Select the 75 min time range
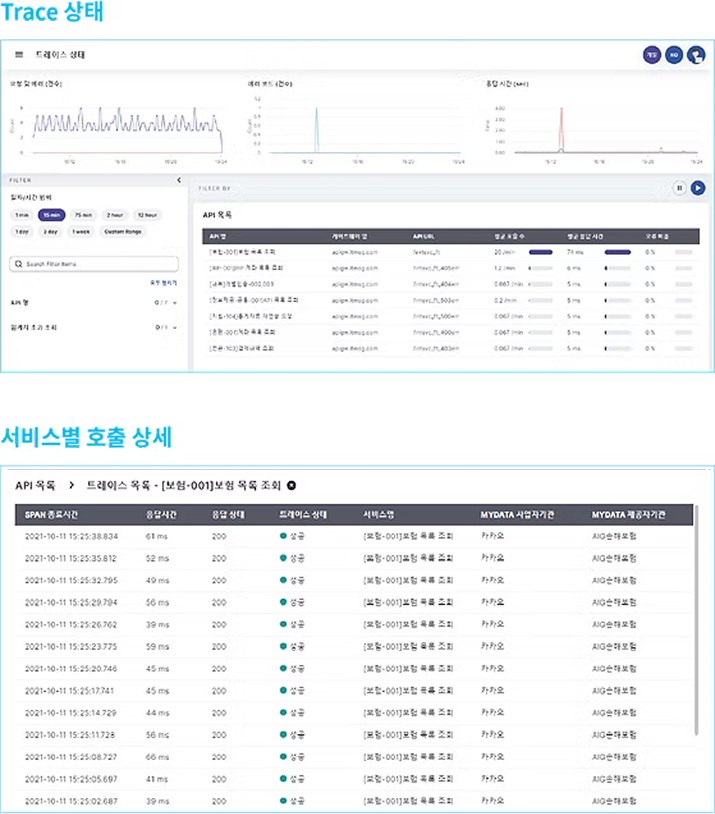This screenshot has height=814, width=715. click(x=83, y=215)
